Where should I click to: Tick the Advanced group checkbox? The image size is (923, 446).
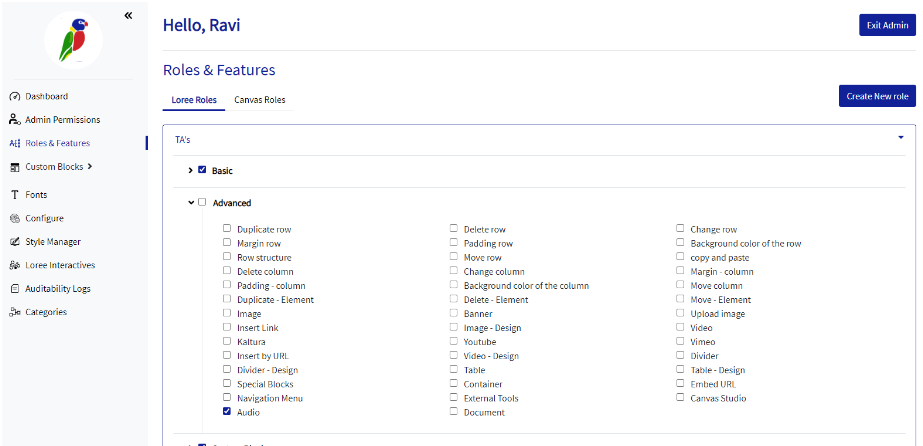(x=202, y=202)
